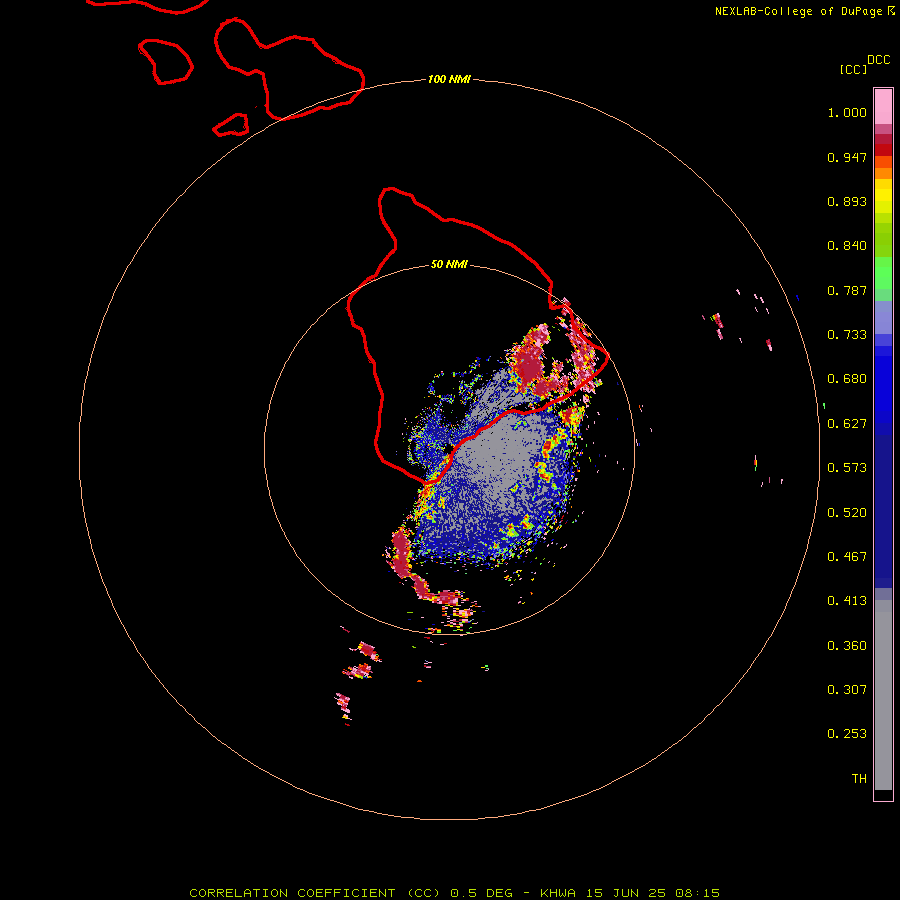Select the 0.307 scale value
Viewport: 900px width, 900px height.
click(x=847, y=690)
